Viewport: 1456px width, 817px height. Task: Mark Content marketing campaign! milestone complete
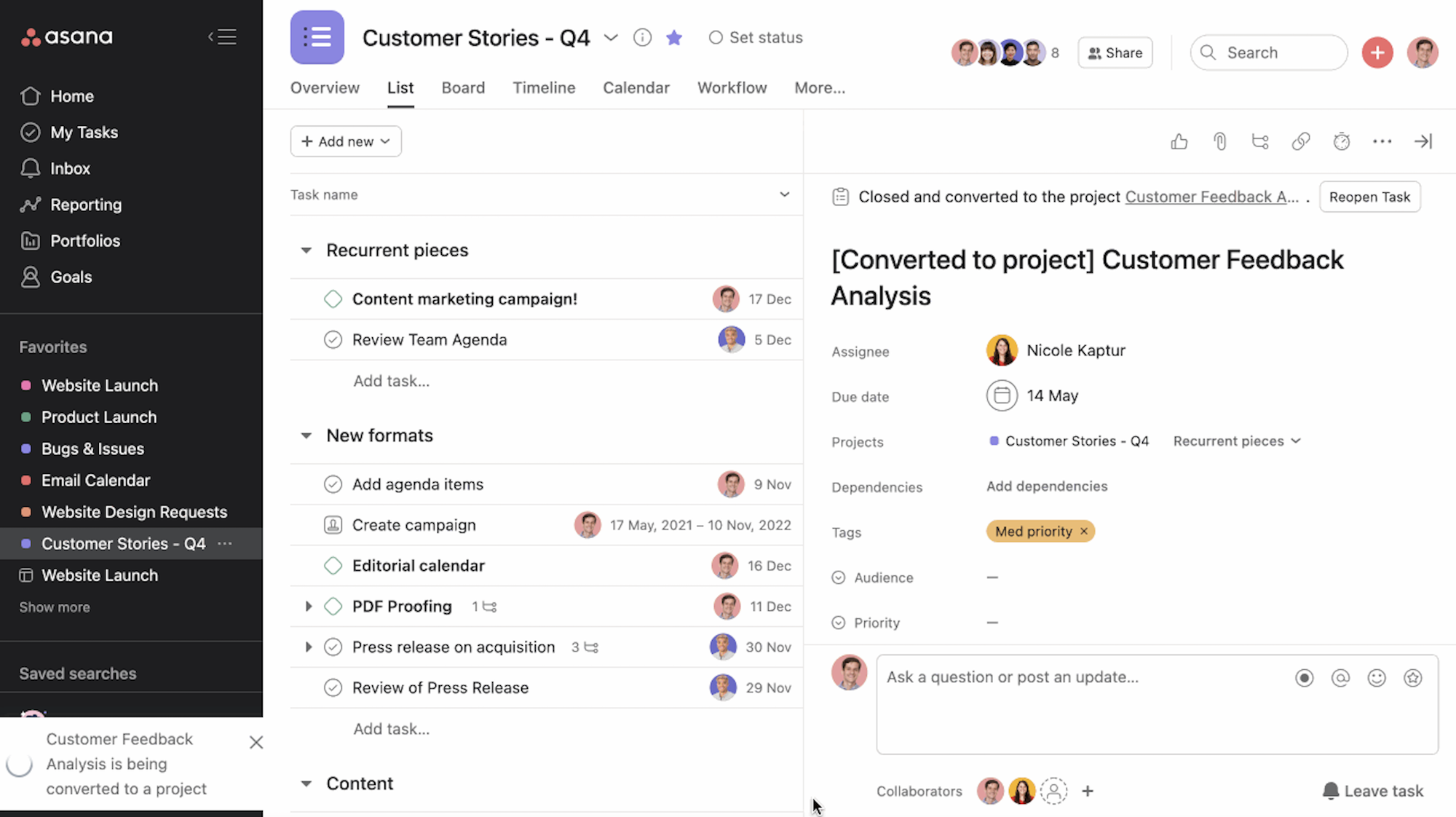(333, 299)
